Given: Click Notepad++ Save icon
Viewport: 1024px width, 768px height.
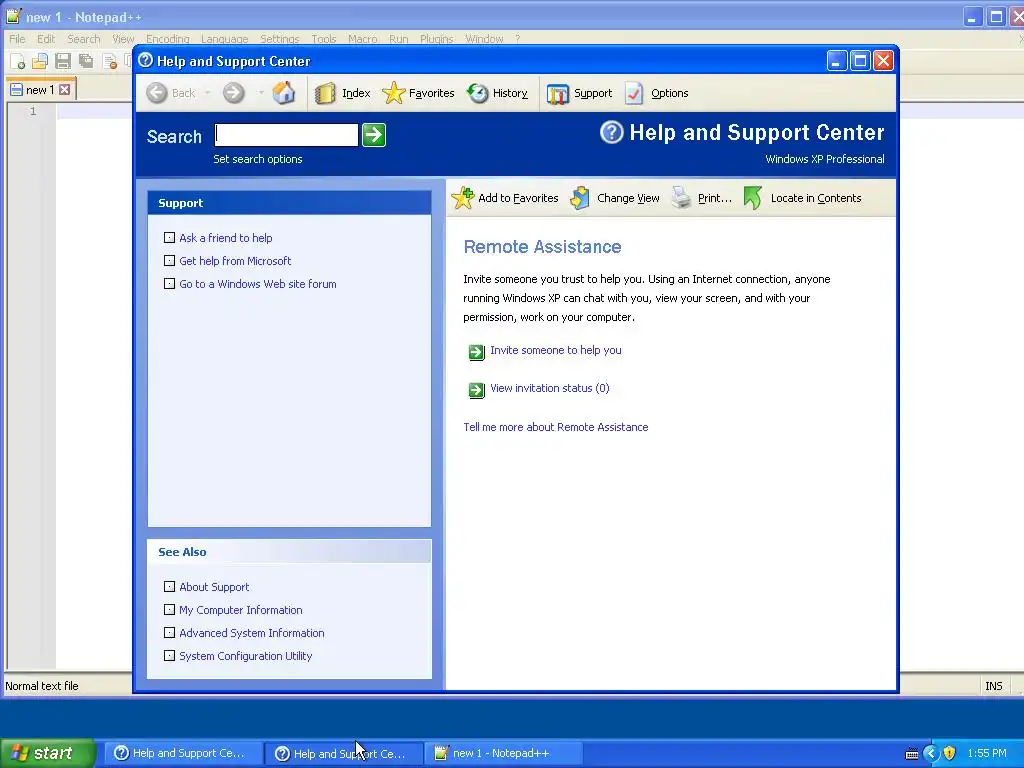Looking at the screenshot, I should [x=63, y=61].
